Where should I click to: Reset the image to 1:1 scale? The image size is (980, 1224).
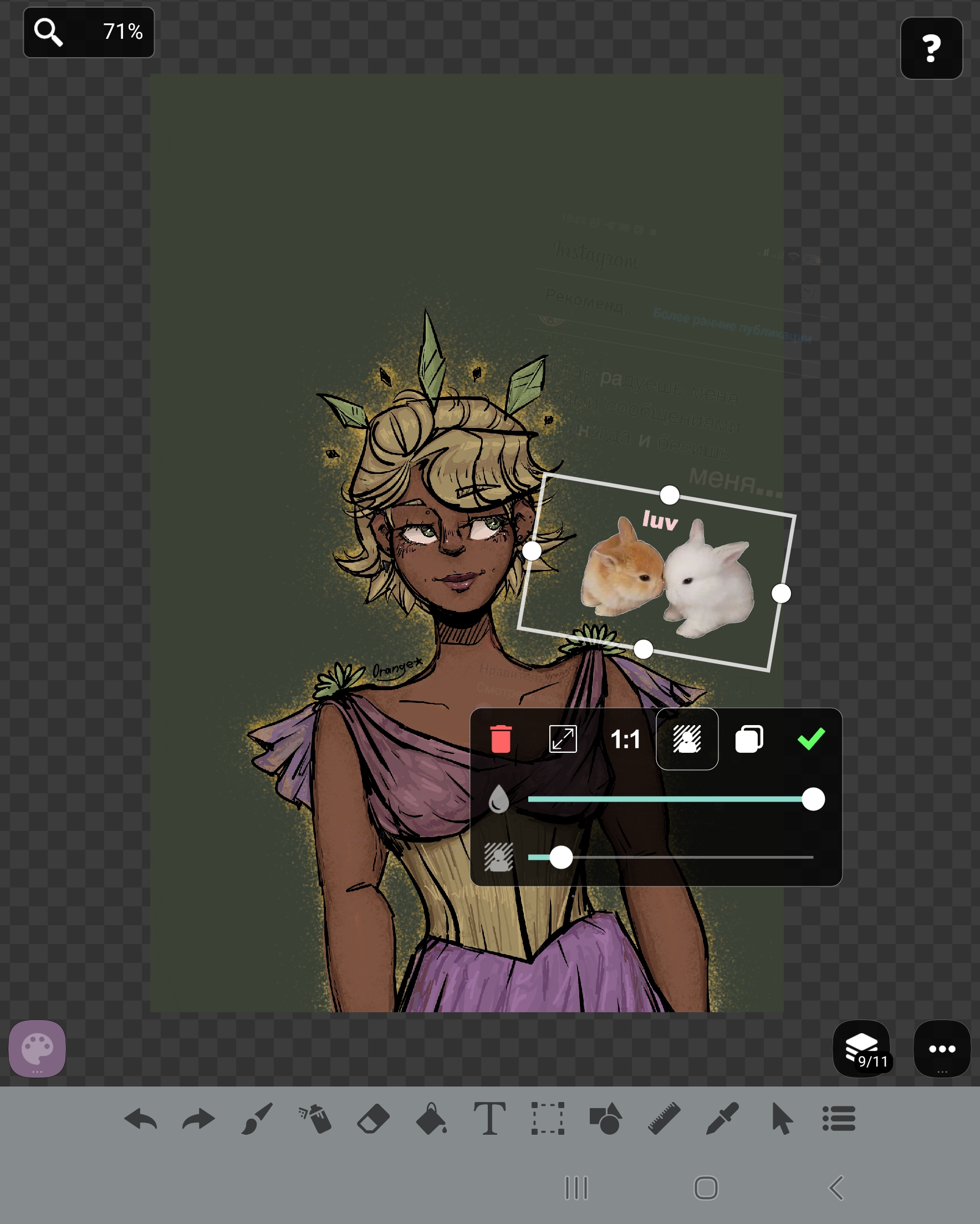tap(625, 739)
